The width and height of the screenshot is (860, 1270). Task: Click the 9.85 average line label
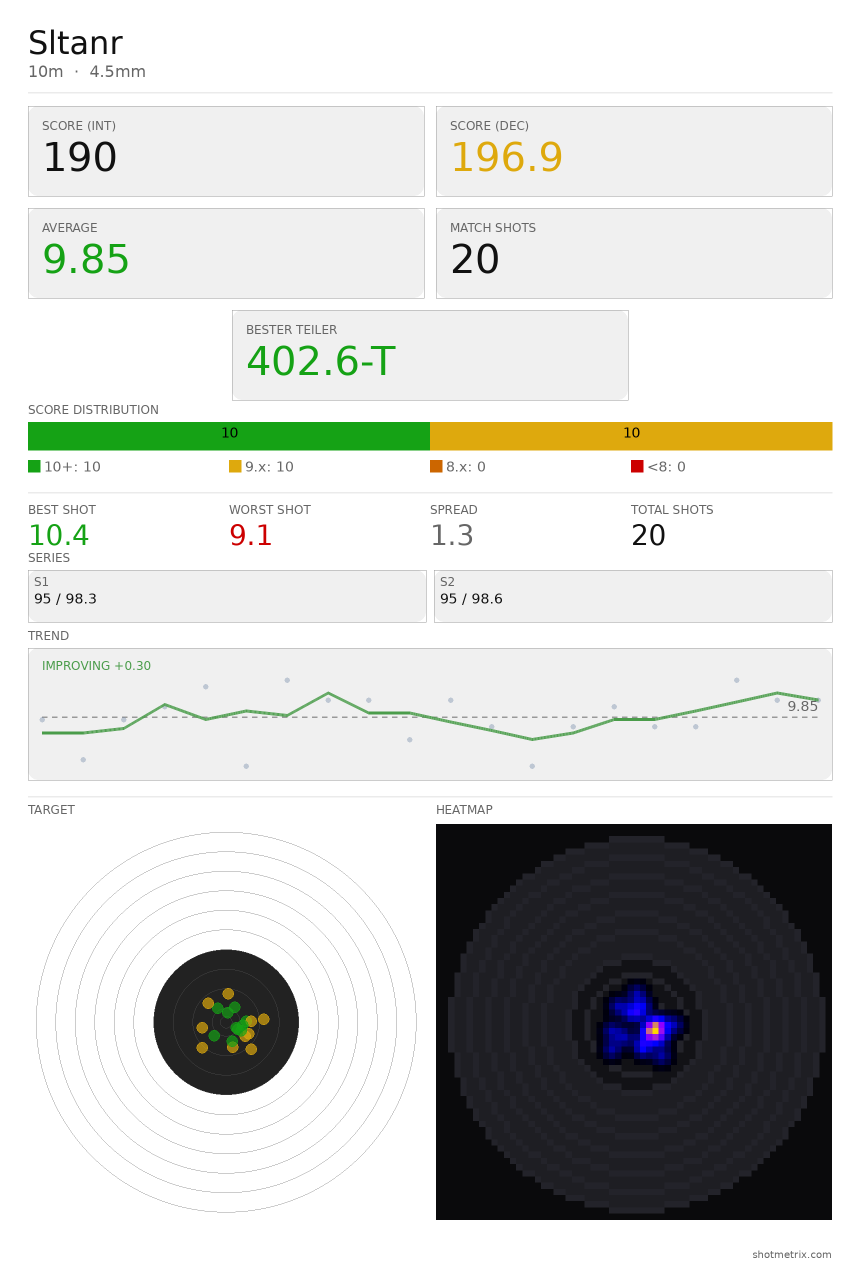tap(802, 707)
